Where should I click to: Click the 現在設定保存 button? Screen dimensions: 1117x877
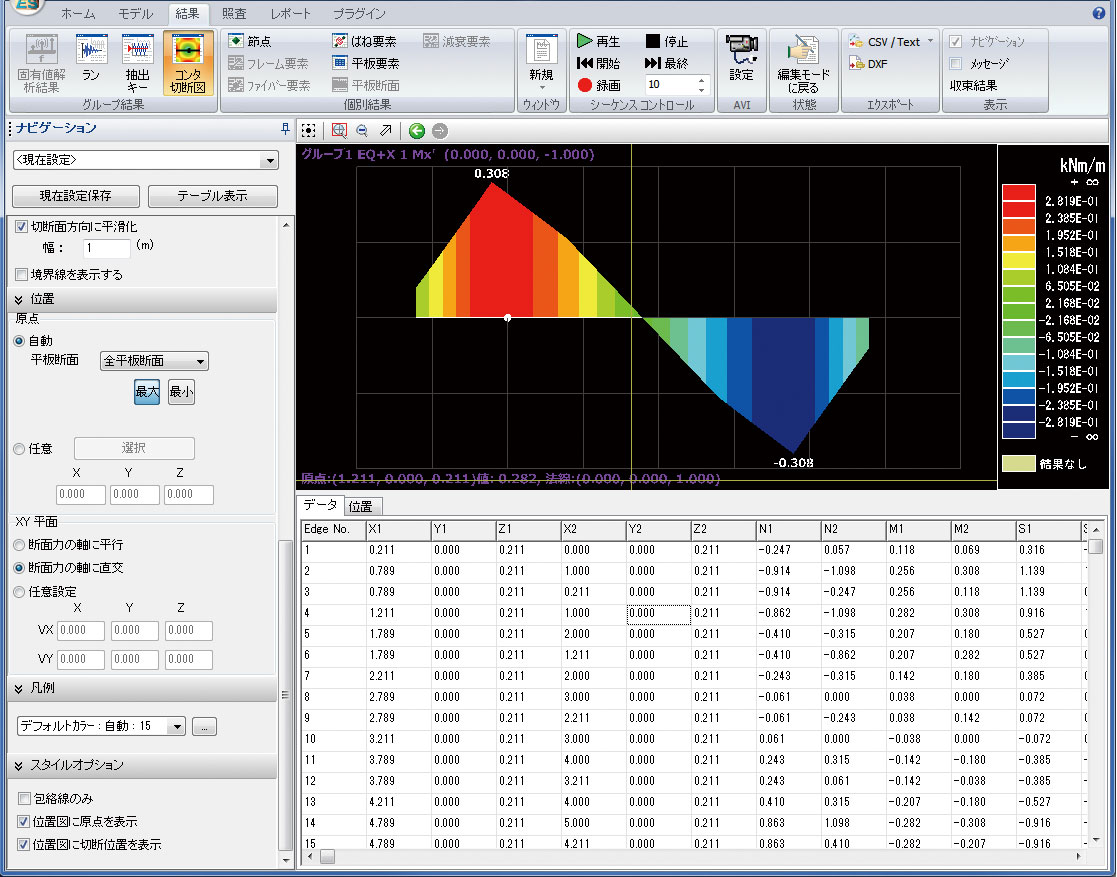coord(76,196)
